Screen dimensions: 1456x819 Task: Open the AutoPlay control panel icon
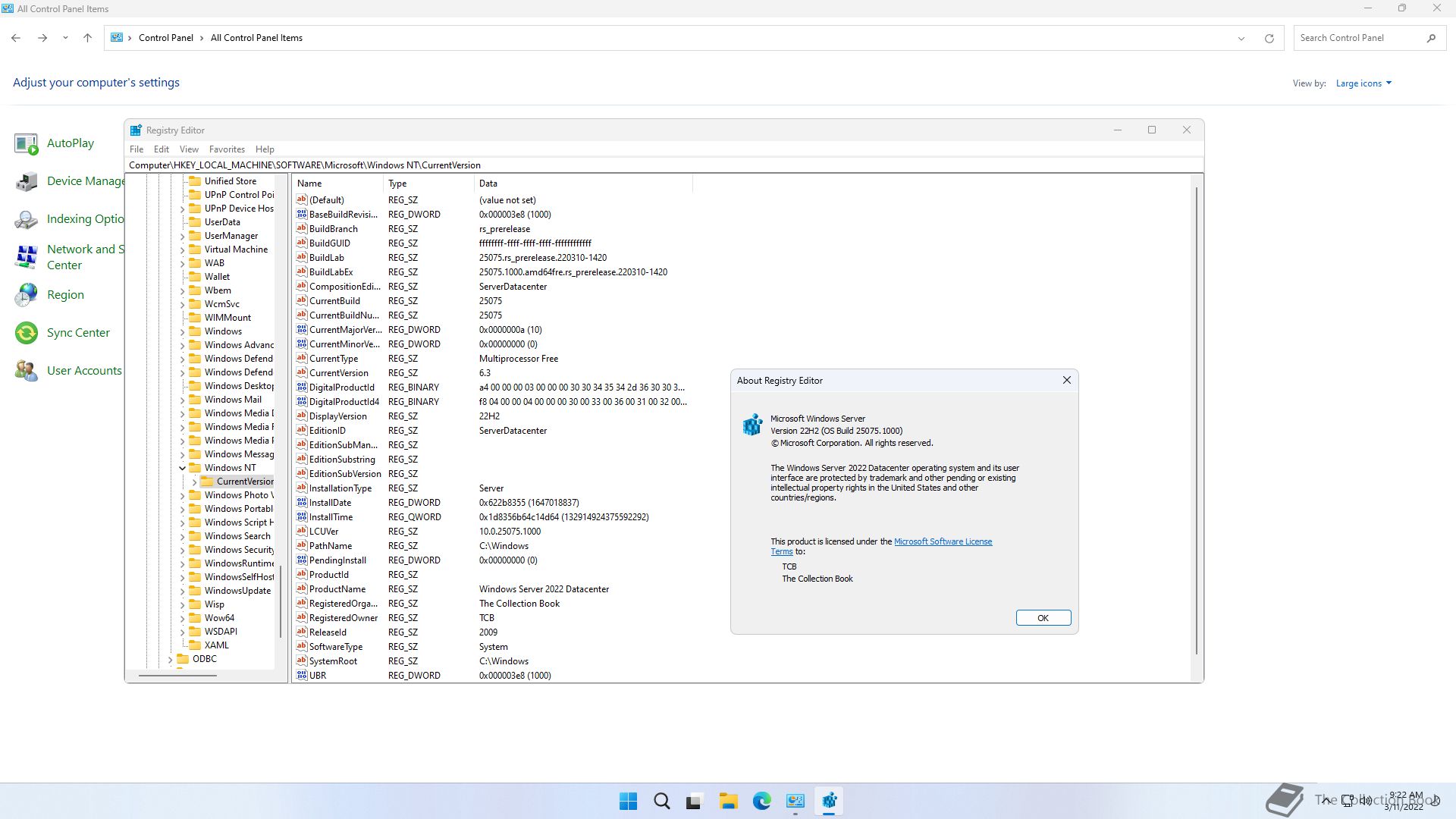coord(26,143)
